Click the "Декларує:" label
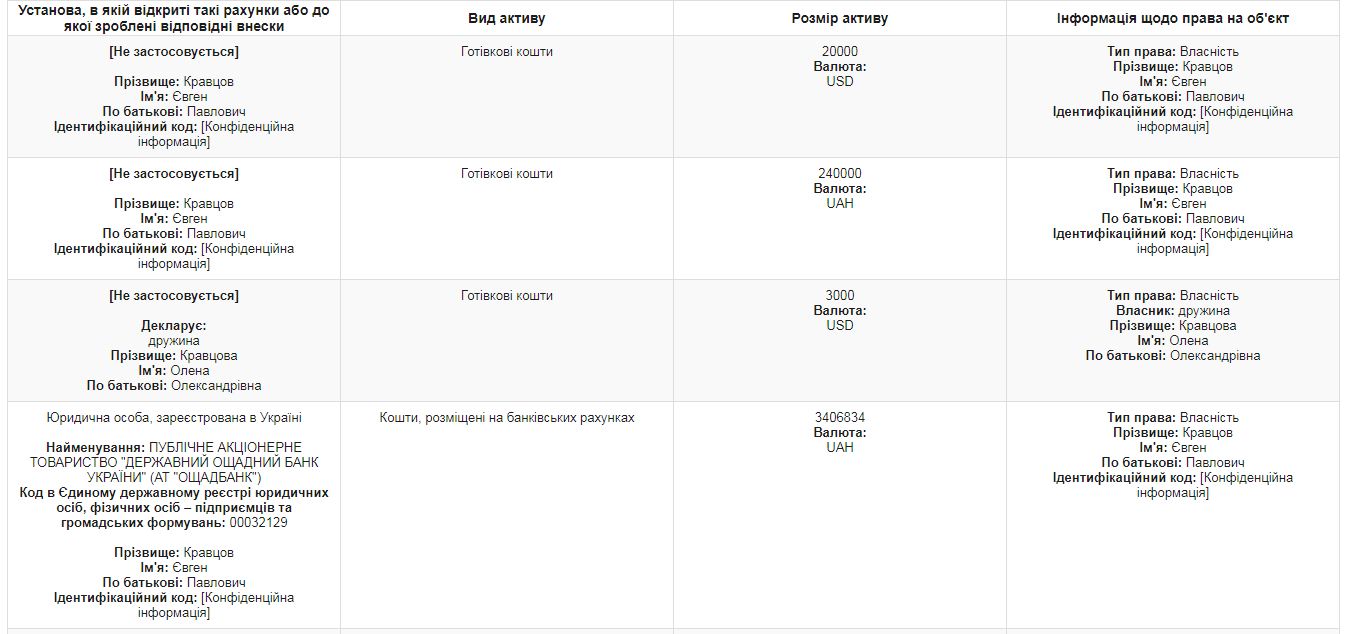Screen dimensions: 1346x634 [174, 326]
